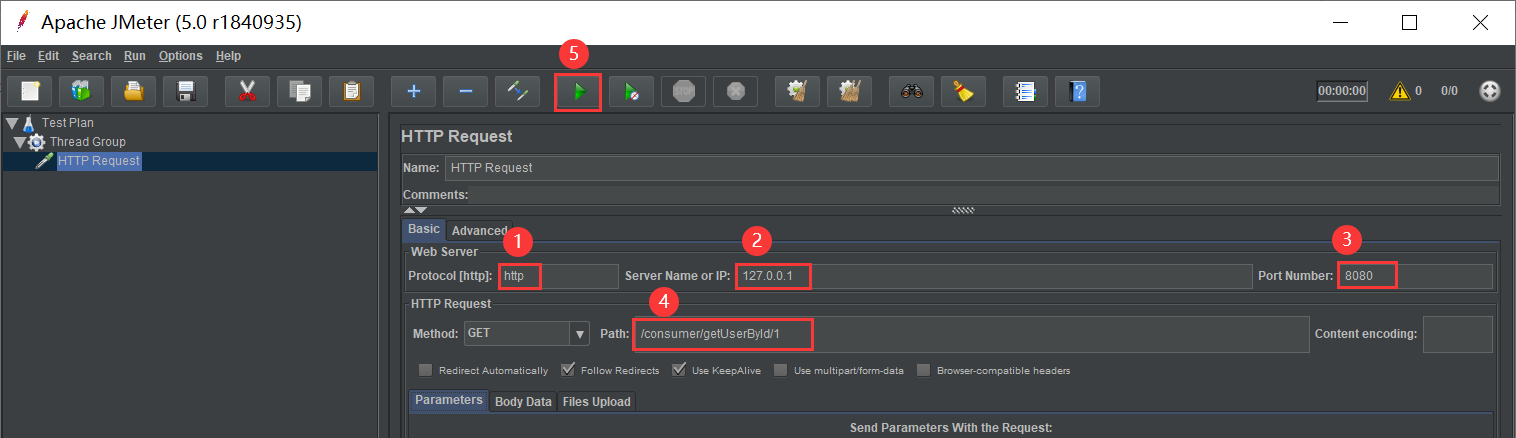The width and height of the screenshot is (1516, 438).
Task: Click the comments panel collapse arrows
Action: (x=415, y=210)
